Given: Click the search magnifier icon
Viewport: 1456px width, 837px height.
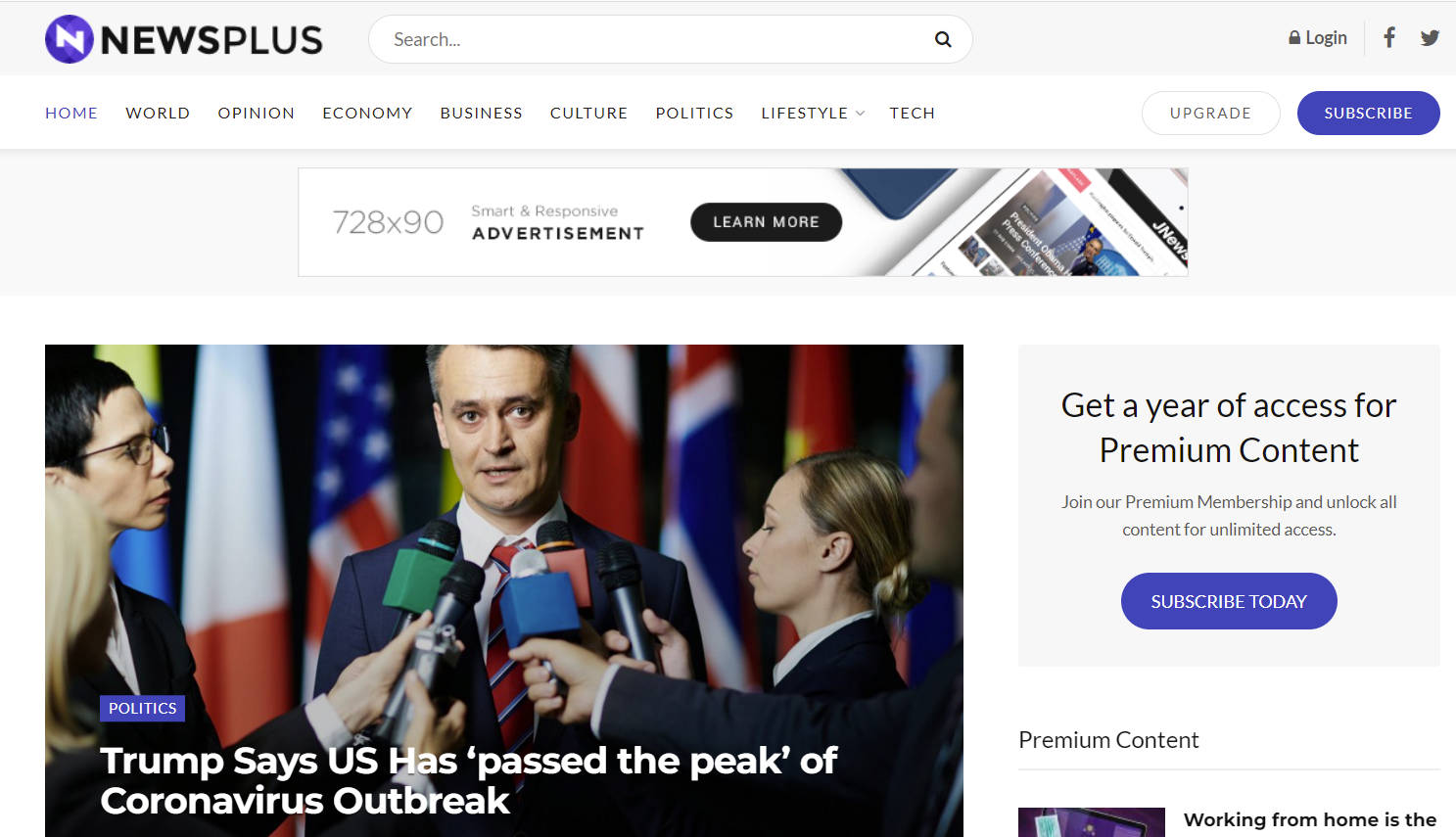Looking at the screenshot, I should (943, 39).
